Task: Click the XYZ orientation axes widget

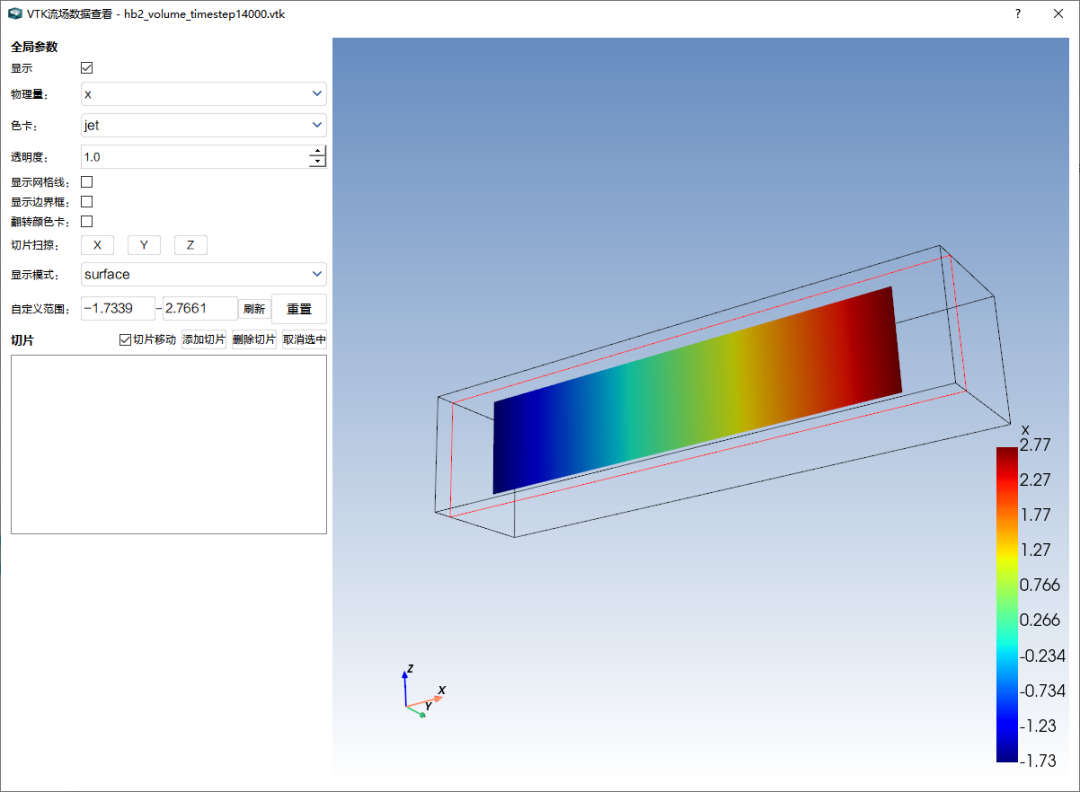Action: click(423, 692)
